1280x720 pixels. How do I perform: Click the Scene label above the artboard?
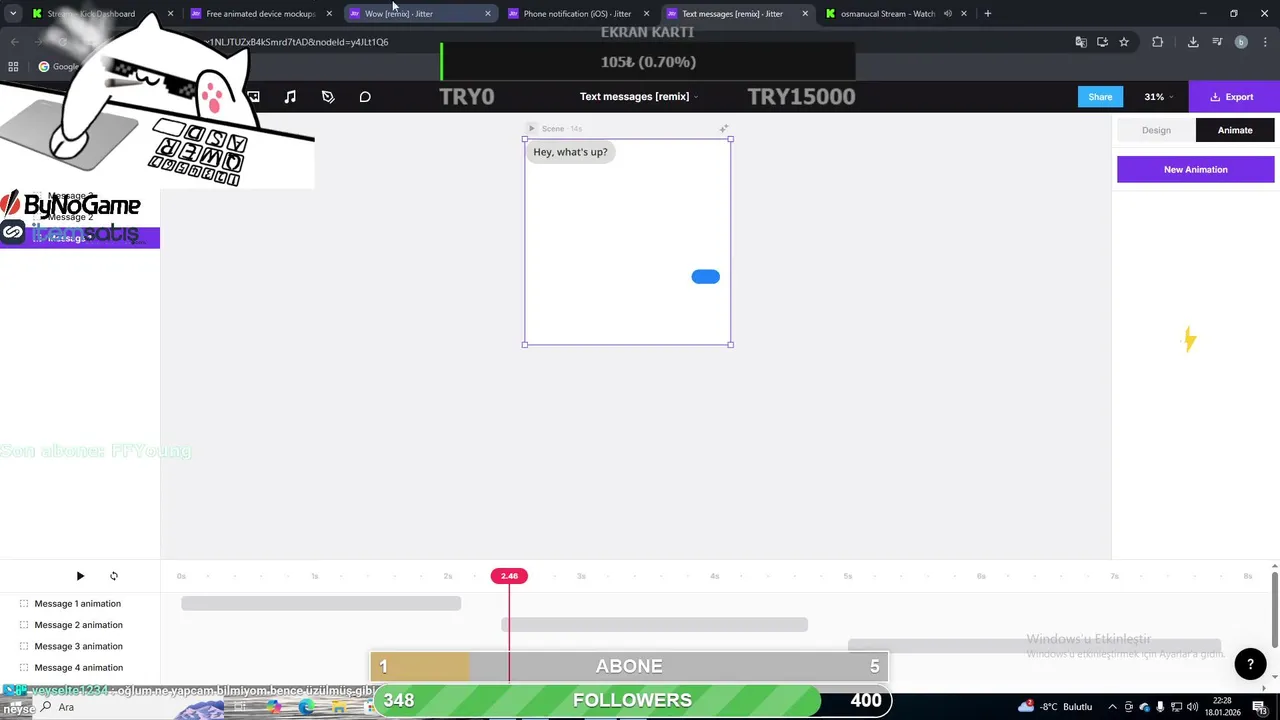(553, 128)
